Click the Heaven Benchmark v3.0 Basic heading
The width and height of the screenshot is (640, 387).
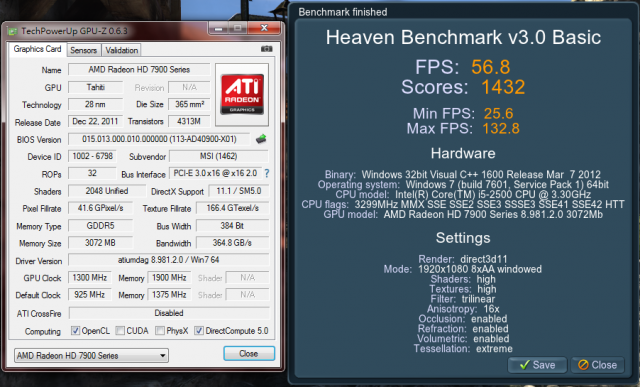point(463,38)
